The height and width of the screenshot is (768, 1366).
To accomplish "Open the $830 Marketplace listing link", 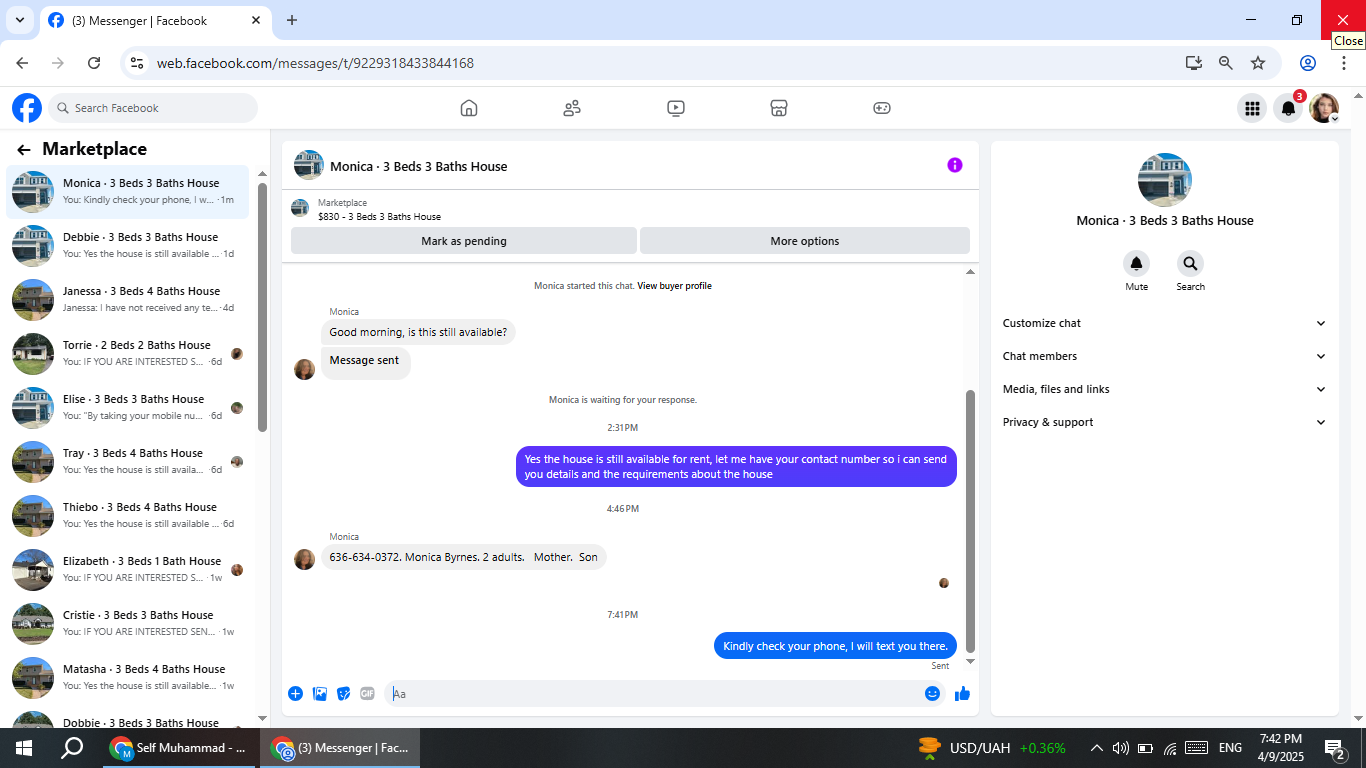I will click(379, 216).
